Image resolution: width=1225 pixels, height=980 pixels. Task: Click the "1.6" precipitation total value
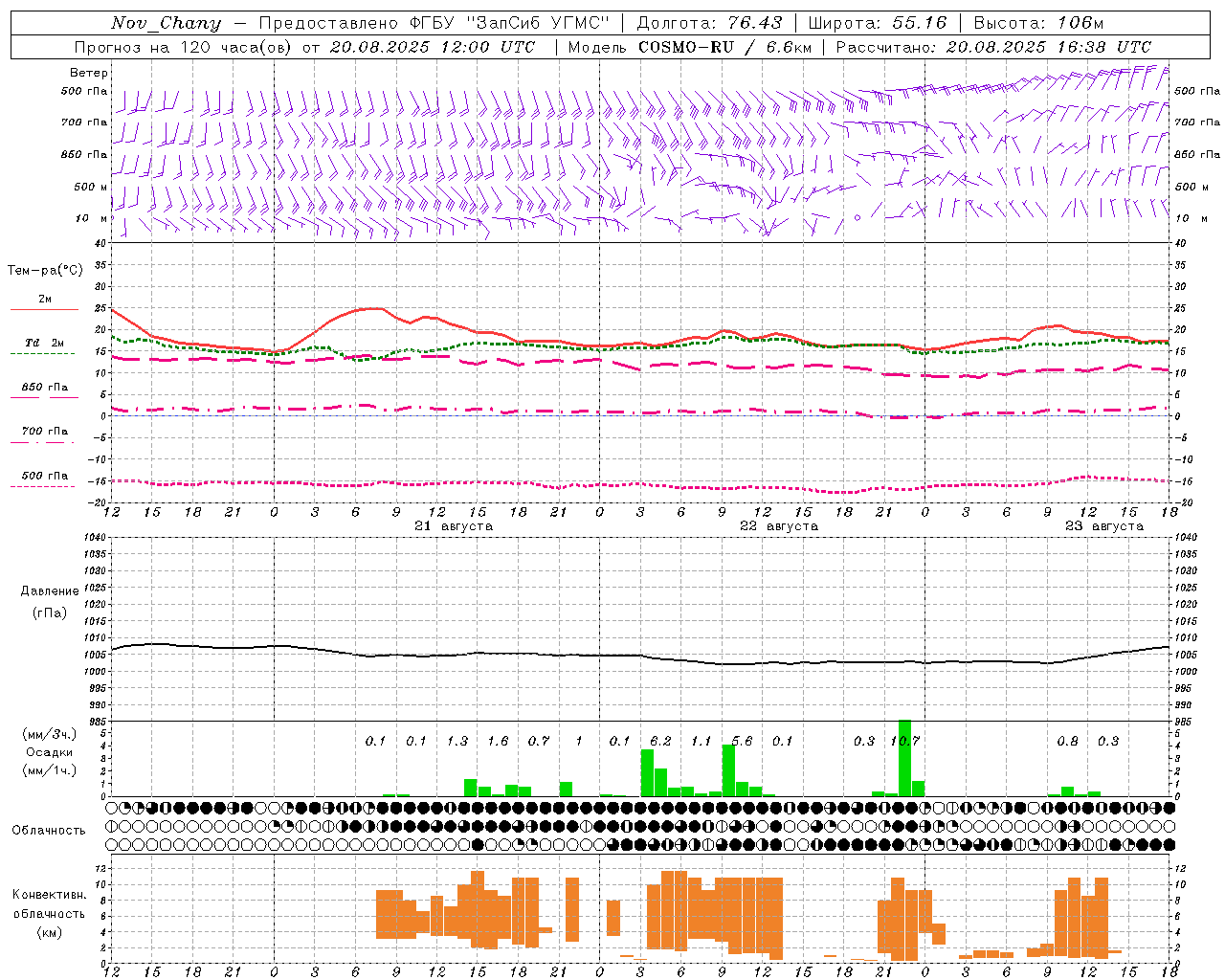coord(498,742)
